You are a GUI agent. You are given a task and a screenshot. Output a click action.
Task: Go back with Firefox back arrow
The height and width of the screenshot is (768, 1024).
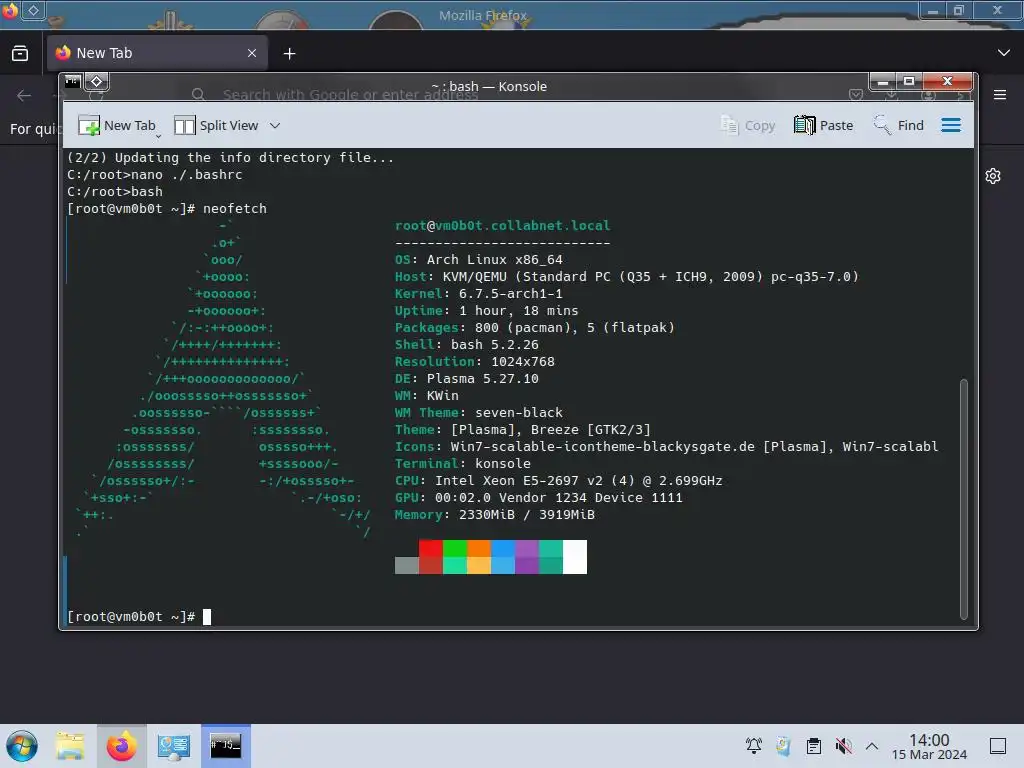click(24, 96)
